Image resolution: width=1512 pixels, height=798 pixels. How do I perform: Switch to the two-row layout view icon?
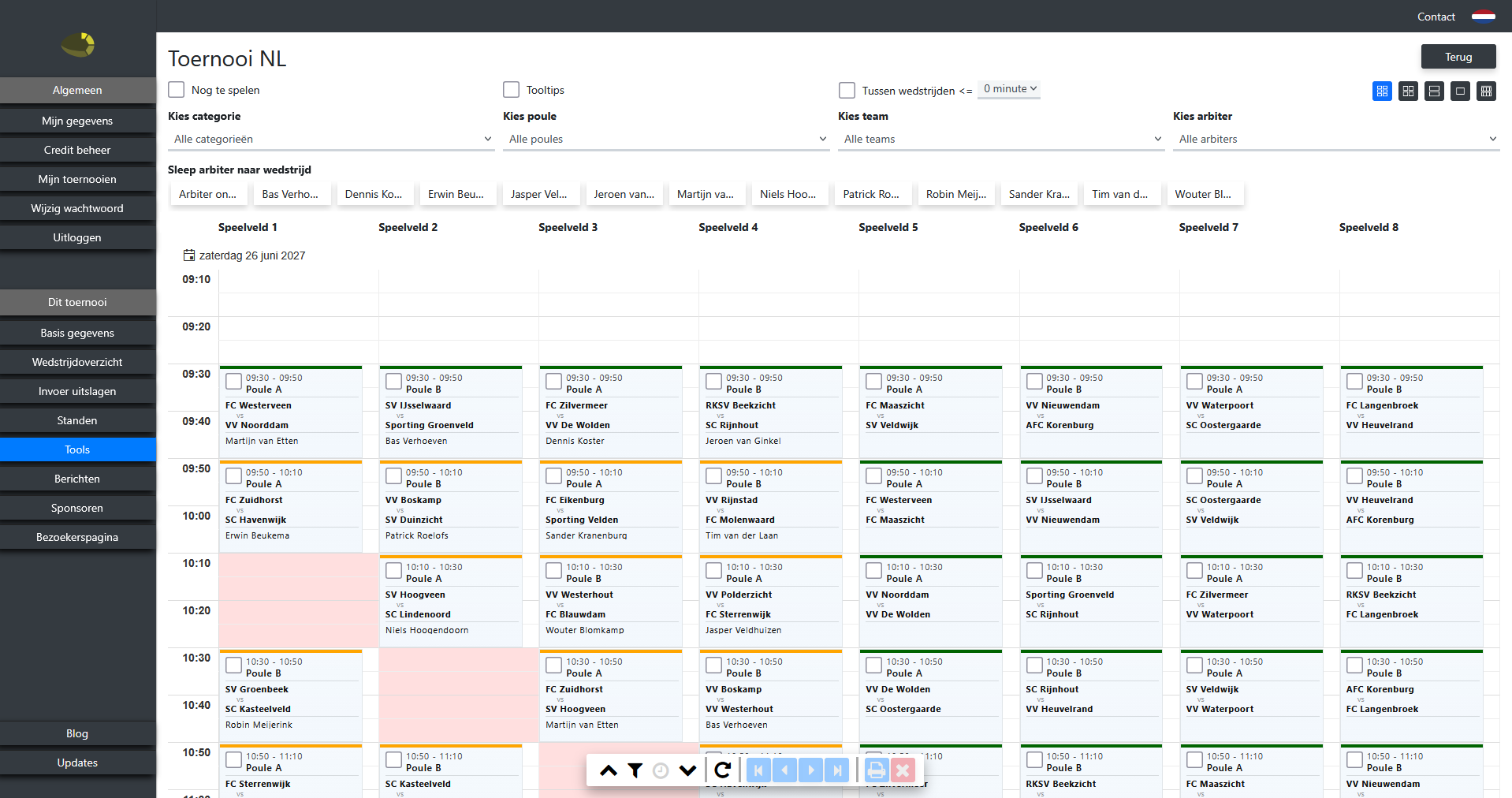point(1434,91)
